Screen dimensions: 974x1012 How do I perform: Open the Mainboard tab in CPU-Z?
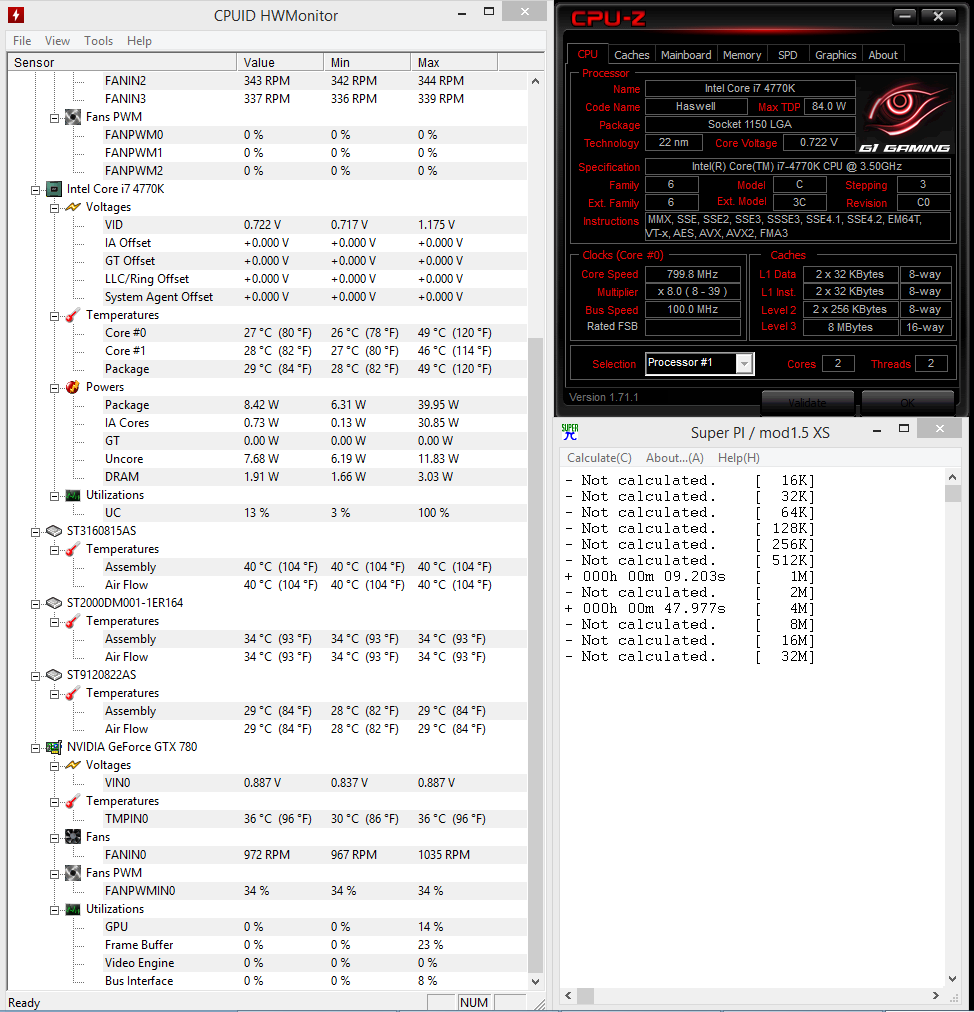686,55
